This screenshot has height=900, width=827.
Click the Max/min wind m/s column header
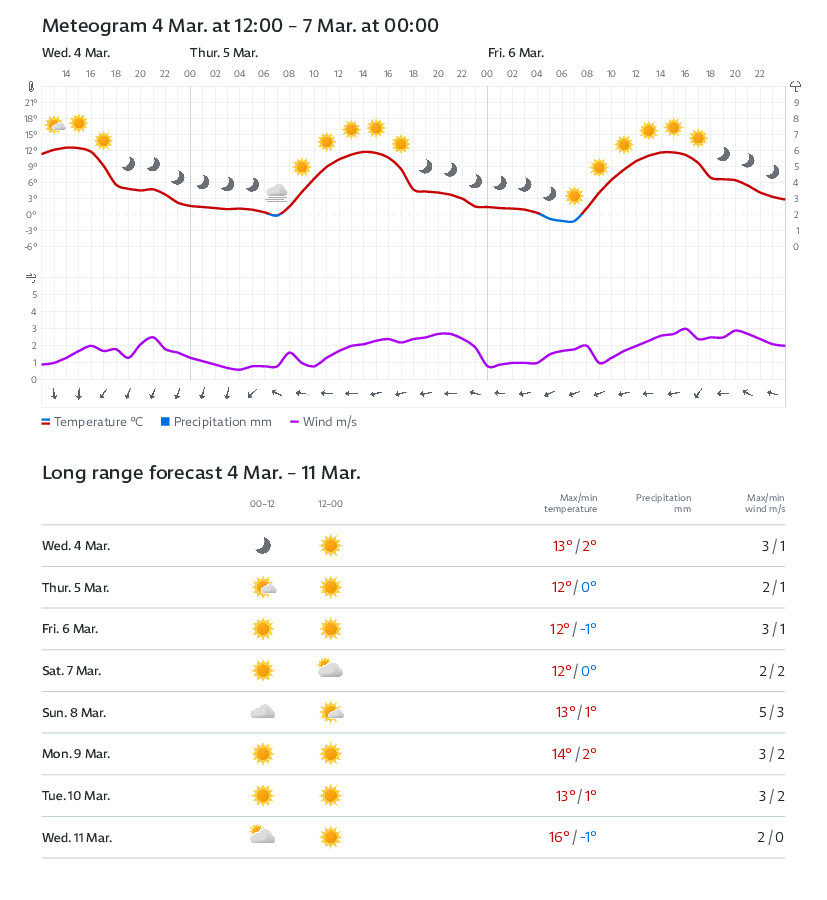(765, 503)
